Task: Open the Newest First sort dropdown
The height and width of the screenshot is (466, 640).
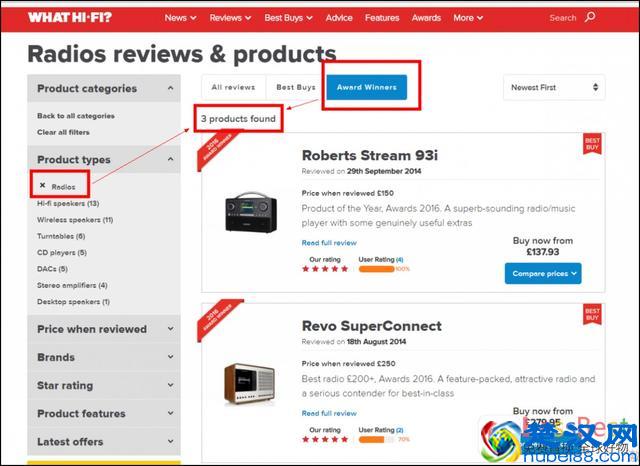Action: point(553,87)
